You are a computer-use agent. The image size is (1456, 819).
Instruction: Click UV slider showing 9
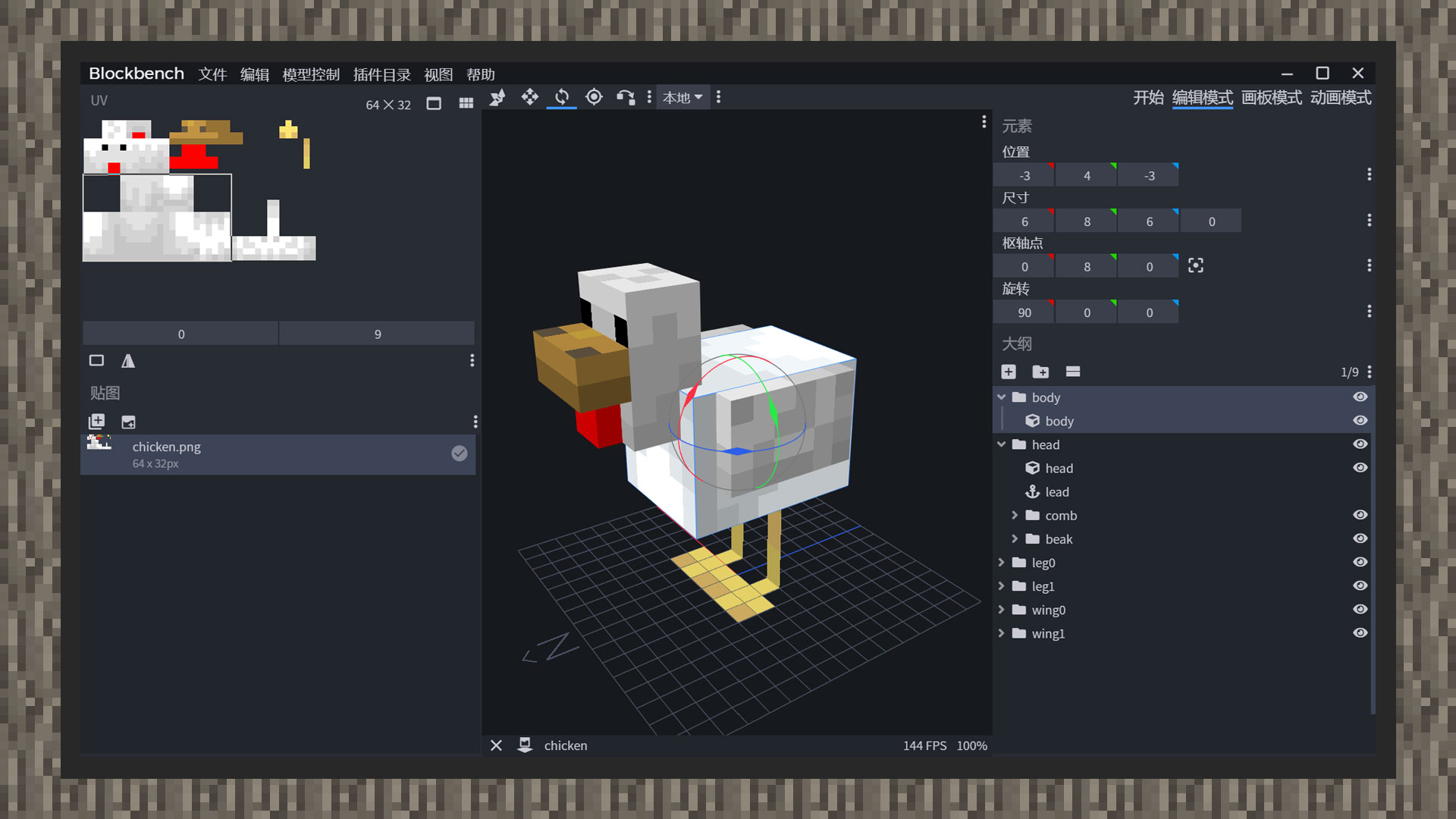tap(377, 334)
